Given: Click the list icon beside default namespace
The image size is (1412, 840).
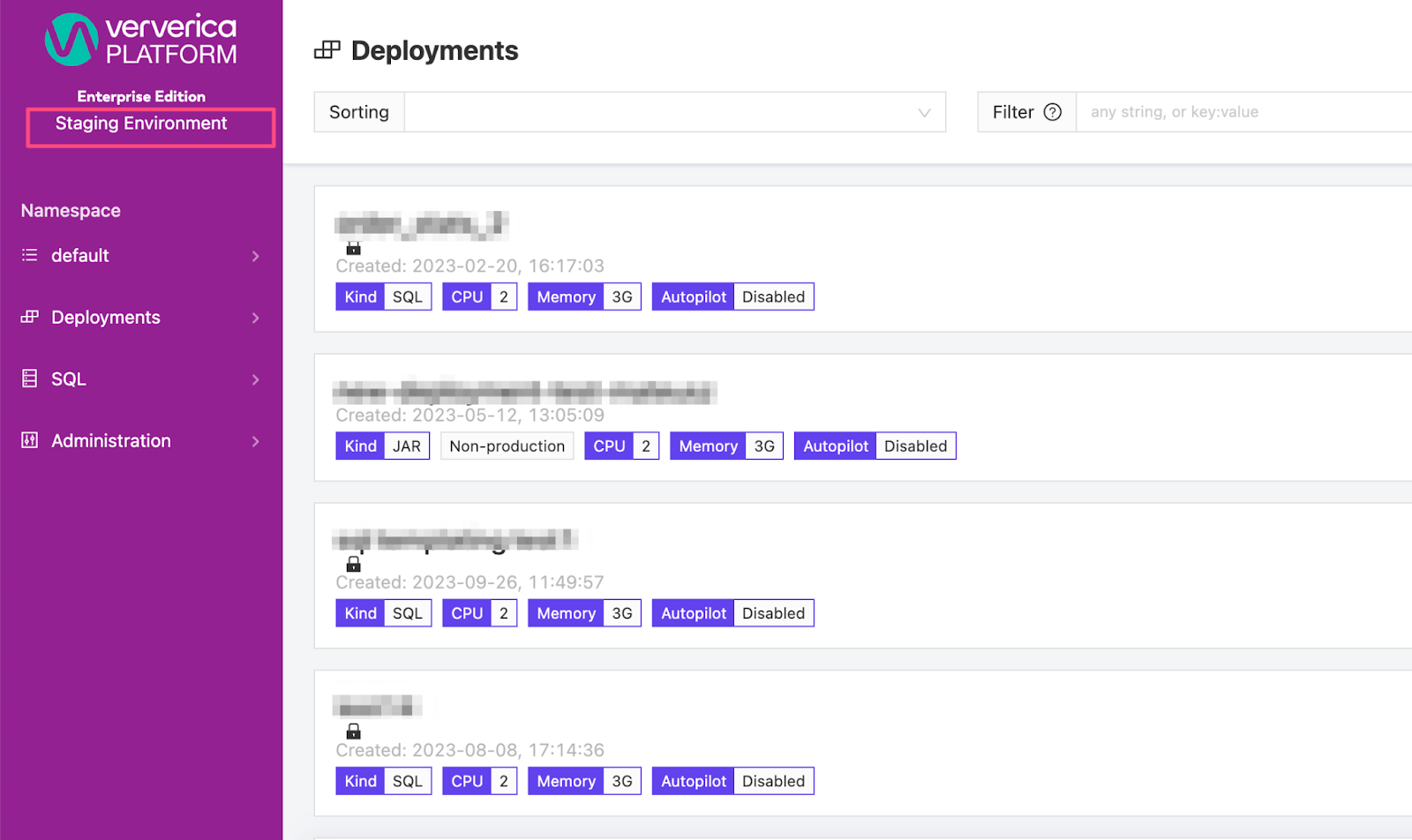Looking at the screenshot, I should point(27,255).
